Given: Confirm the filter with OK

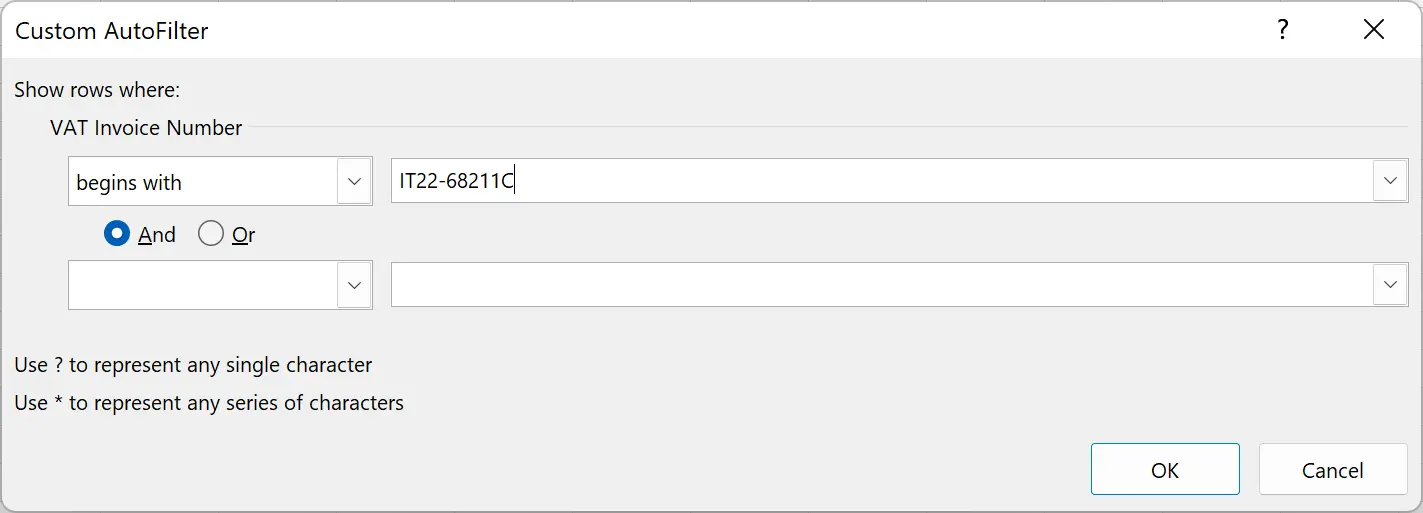Looking at the screenshot, I should pos(1165,469).
